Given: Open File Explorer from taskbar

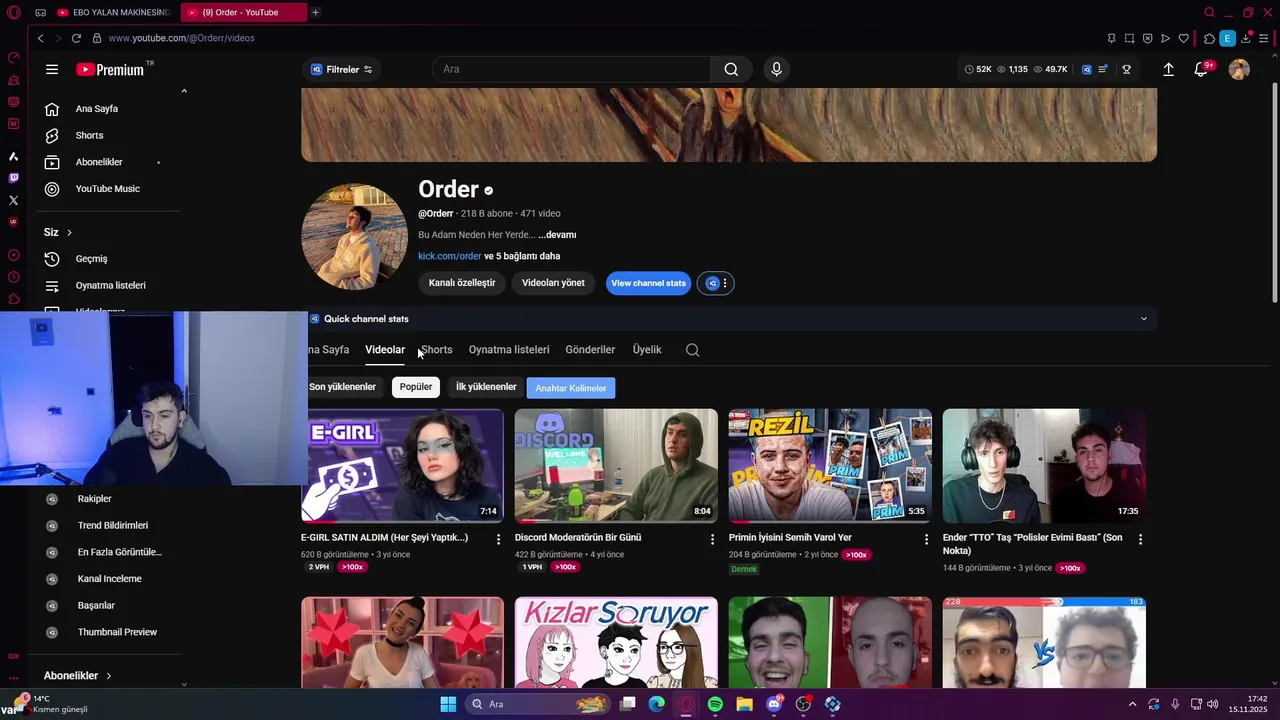Looking at the screenshot, I should tap(745, 704).
